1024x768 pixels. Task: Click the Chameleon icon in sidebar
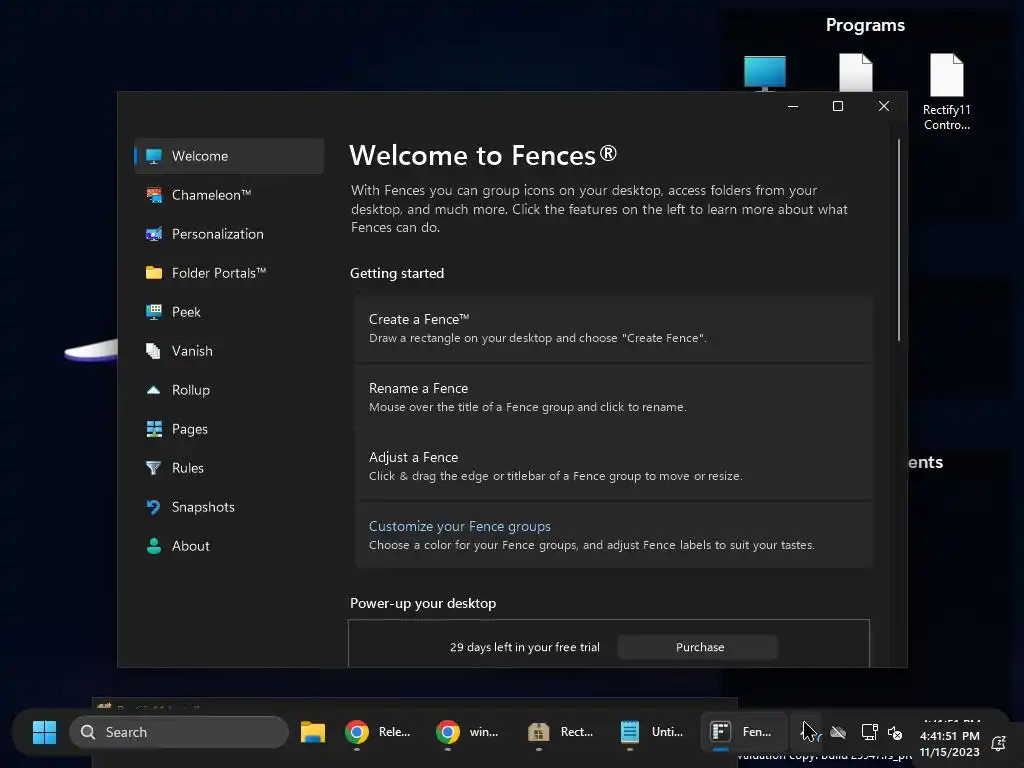click(153, 195)
